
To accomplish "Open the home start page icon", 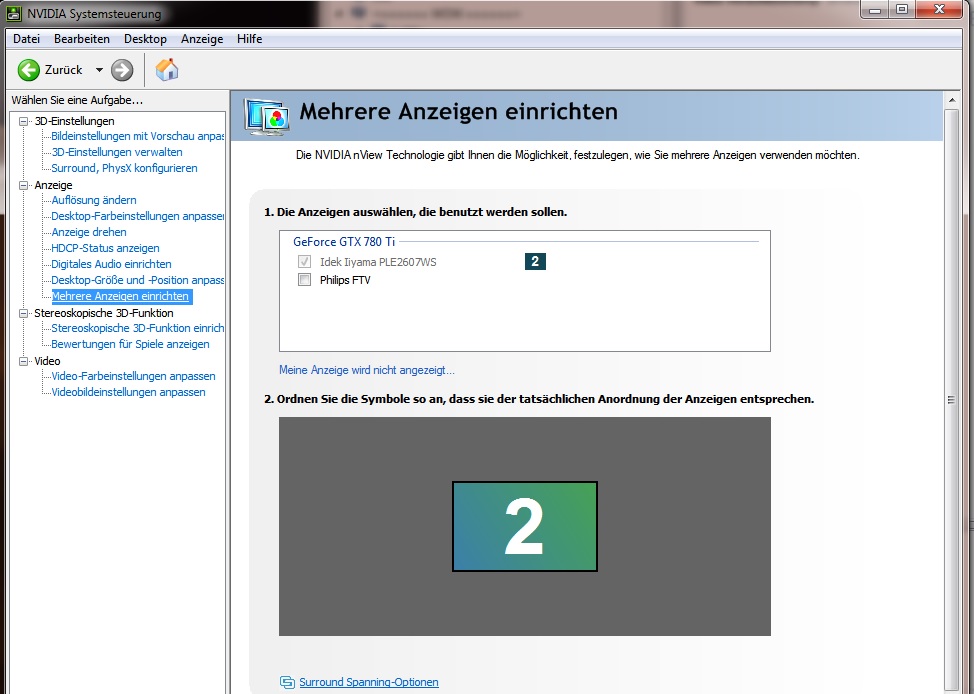I will (166, 70).
